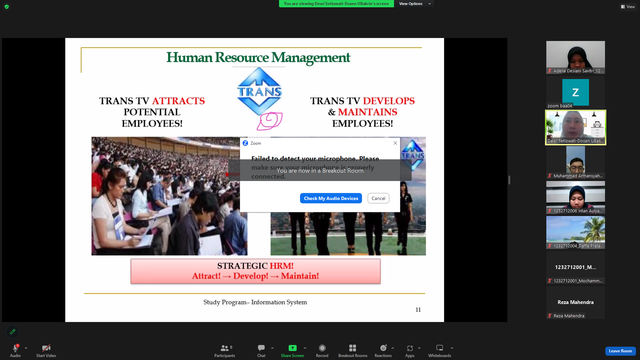Click the green screen-sharing notification banner

[336, 4]
